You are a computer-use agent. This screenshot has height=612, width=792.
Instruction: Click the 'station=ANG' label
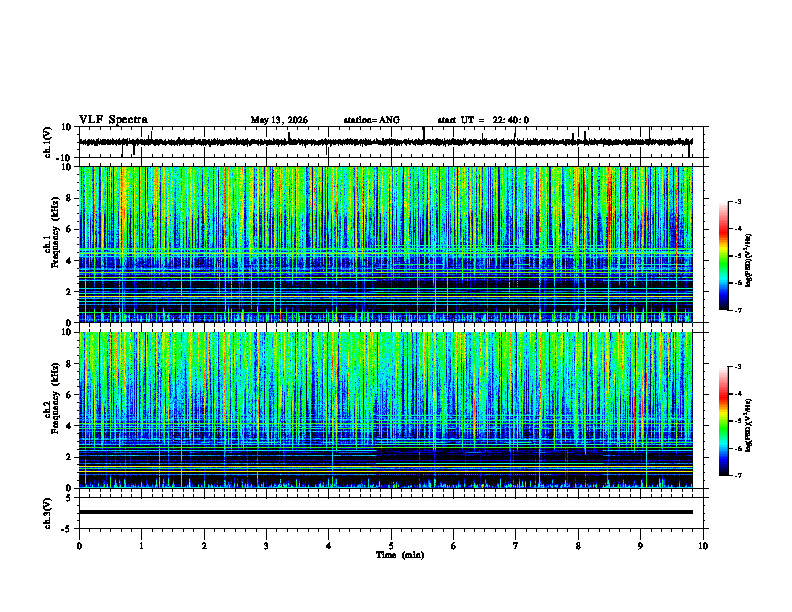click(371, 120)
